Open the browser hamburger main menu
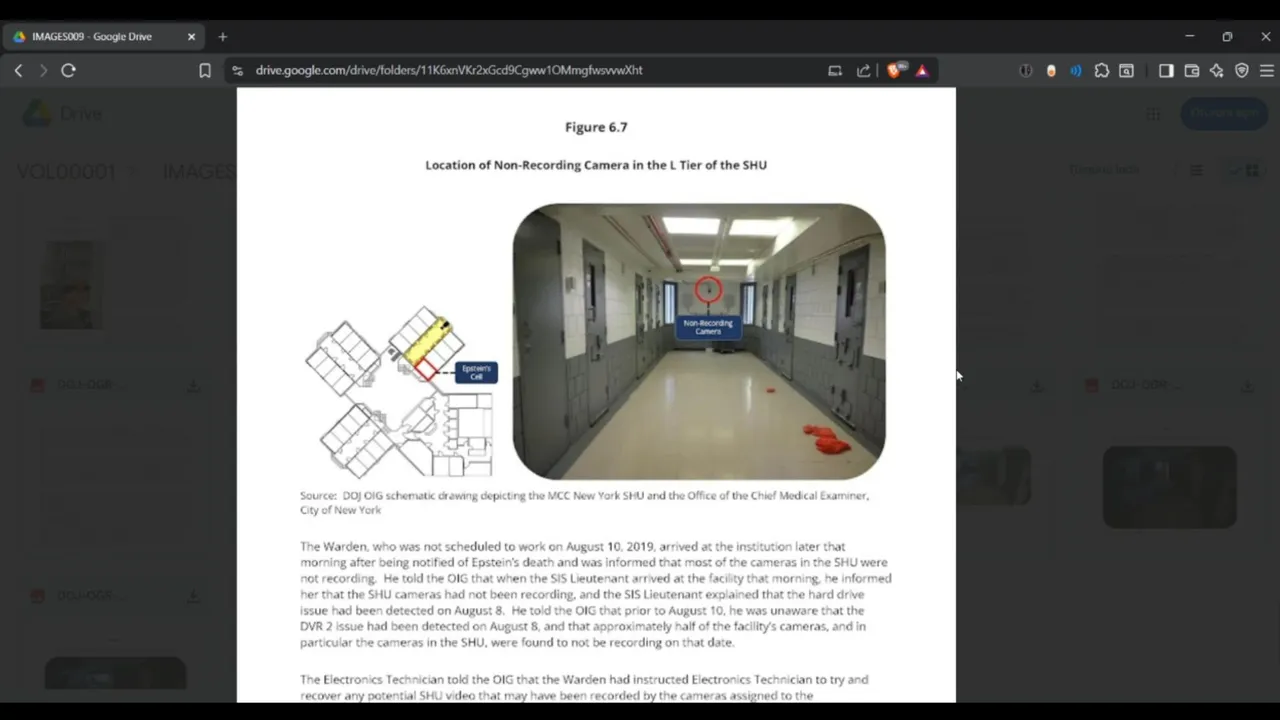The height and width of the screenshot is (720, 1280). click(x=1267, y=70)
